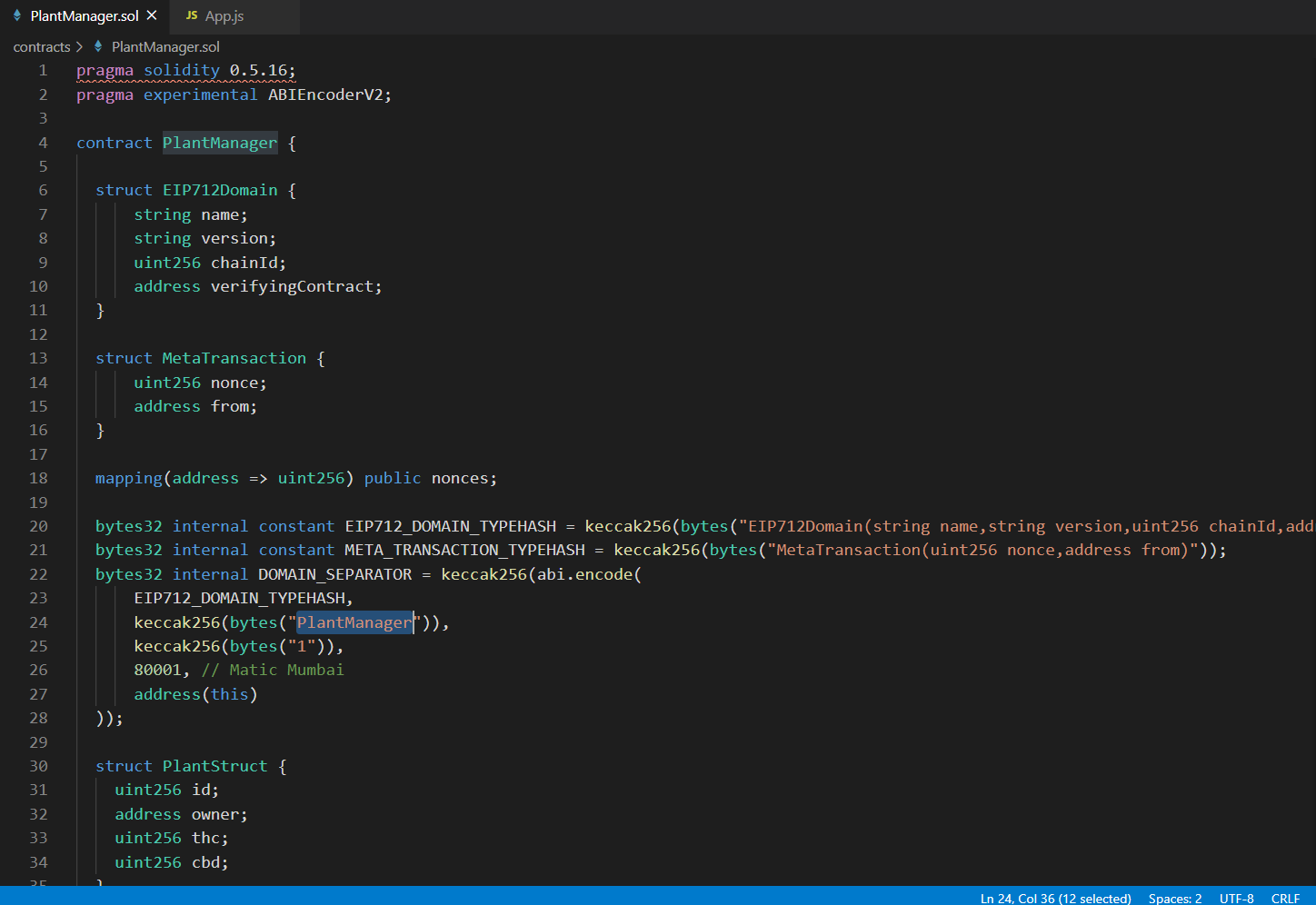The image size is (1316, 905).
Task: Switch to the PlantManager.sol tab
Action: pyautogui.click(x=84, y=16)
